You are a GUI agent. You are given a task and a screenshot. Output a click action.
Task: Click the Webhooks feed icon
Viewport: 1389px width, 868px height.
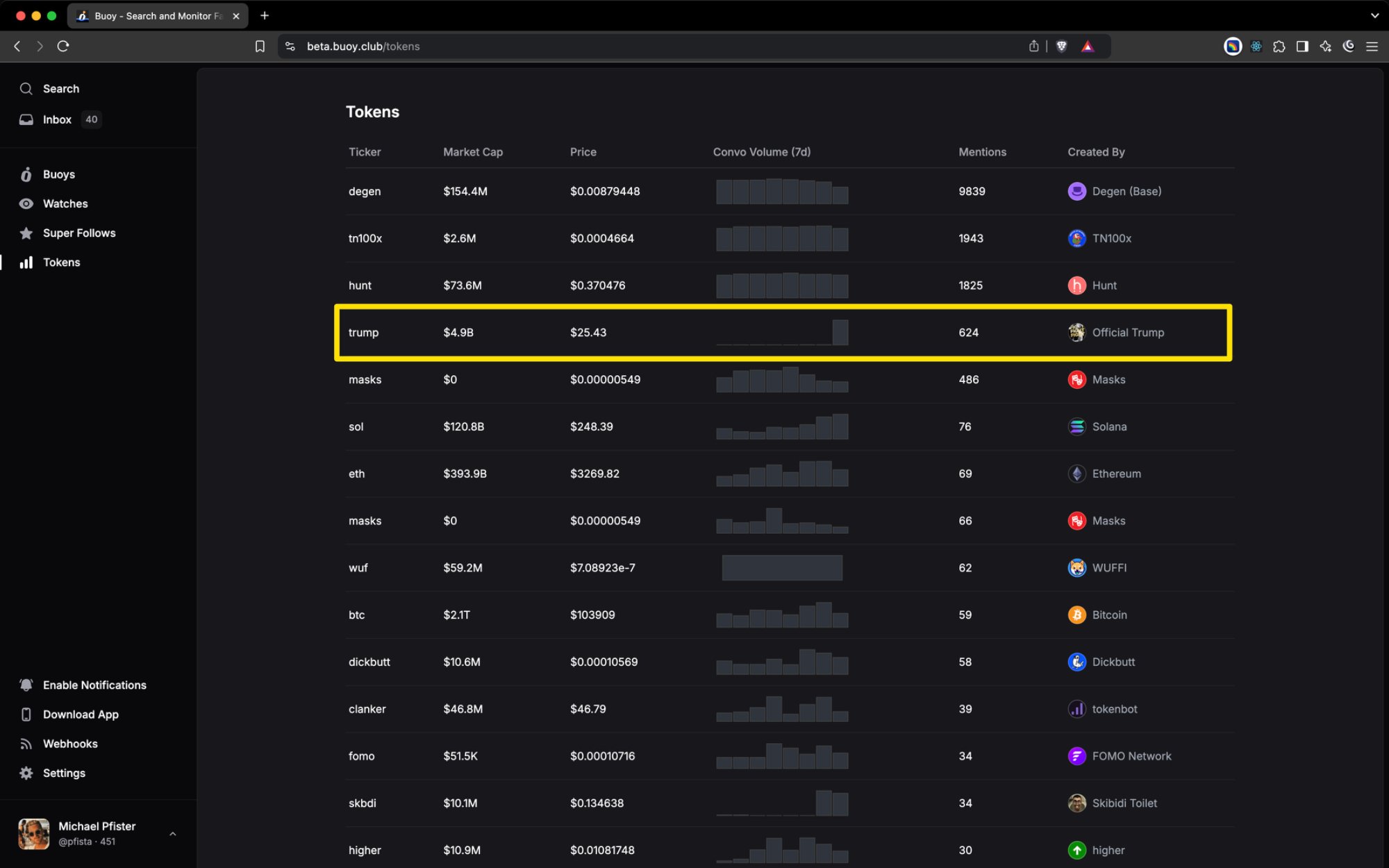click(x=26, y=744)
